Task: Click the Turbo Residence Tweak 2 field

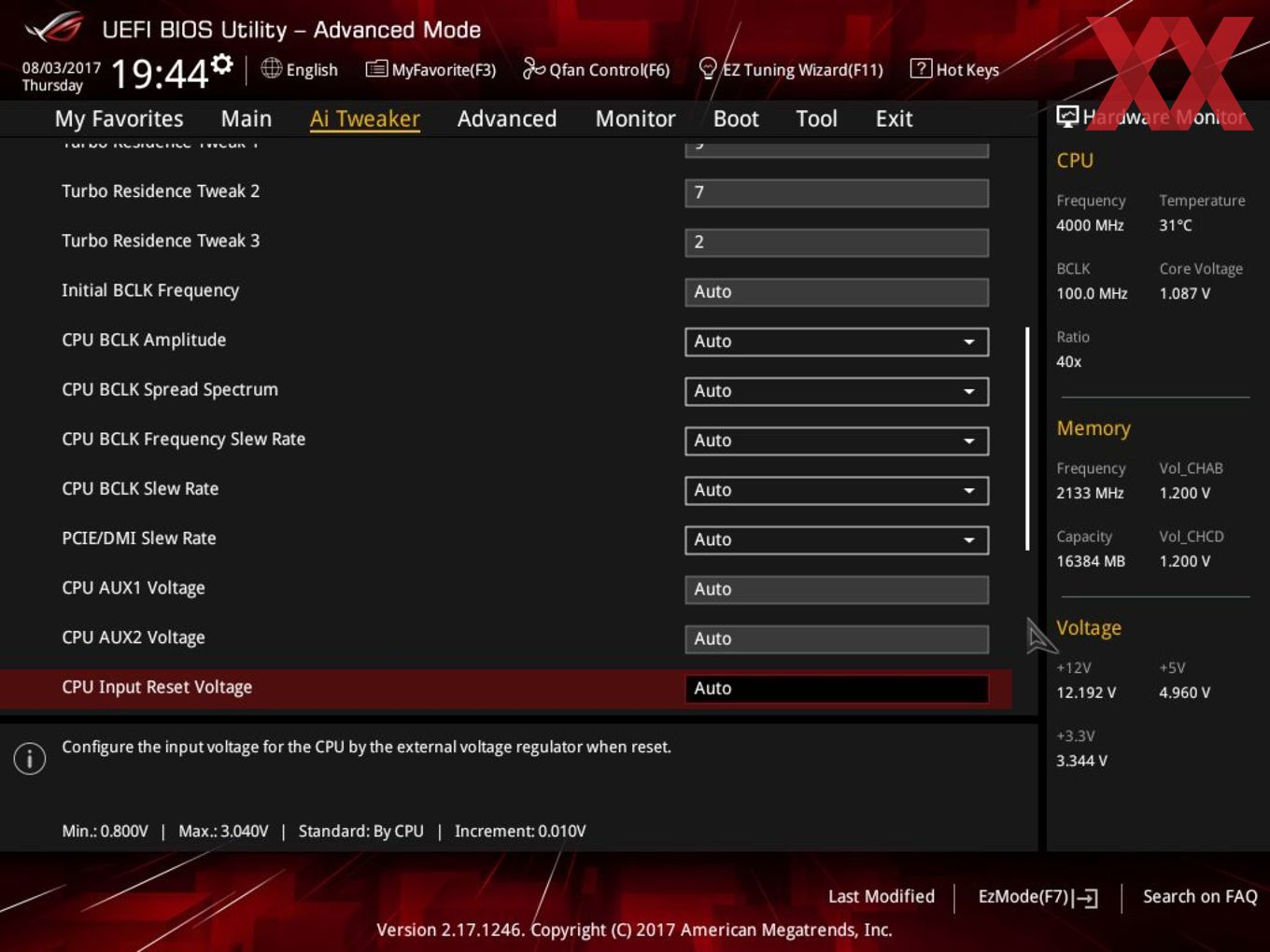Action: [837, 192]
